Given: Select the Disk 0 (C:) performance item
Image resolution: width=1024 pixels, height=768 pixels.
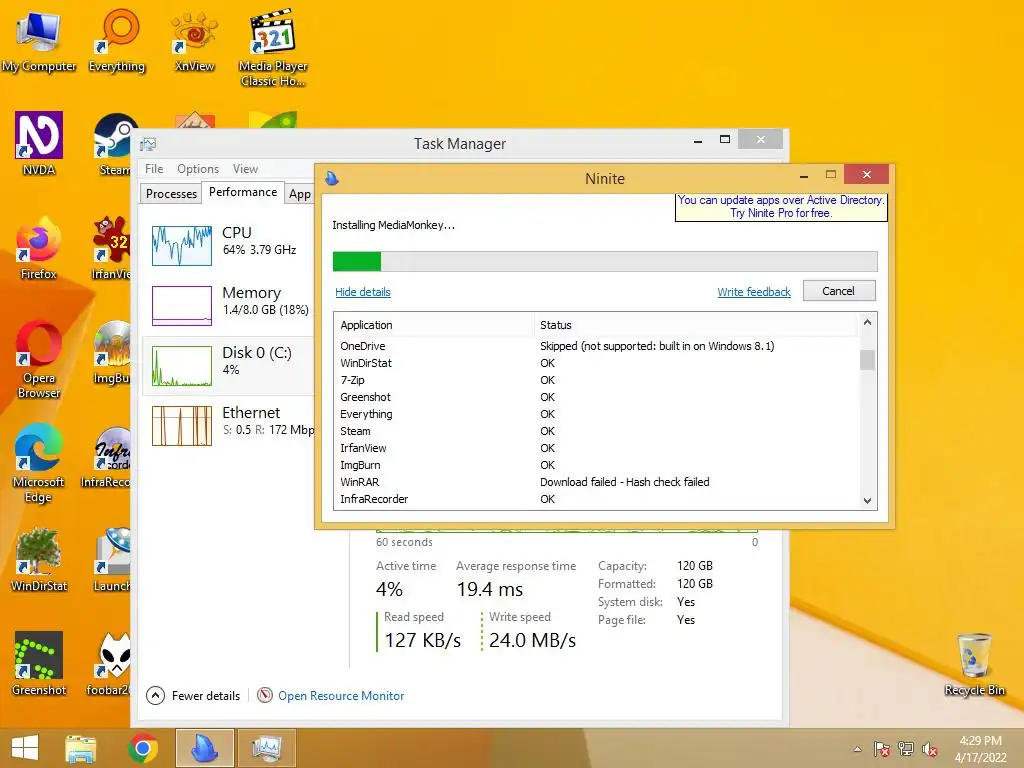Looking at the screenshot, I should coord(229,365).
